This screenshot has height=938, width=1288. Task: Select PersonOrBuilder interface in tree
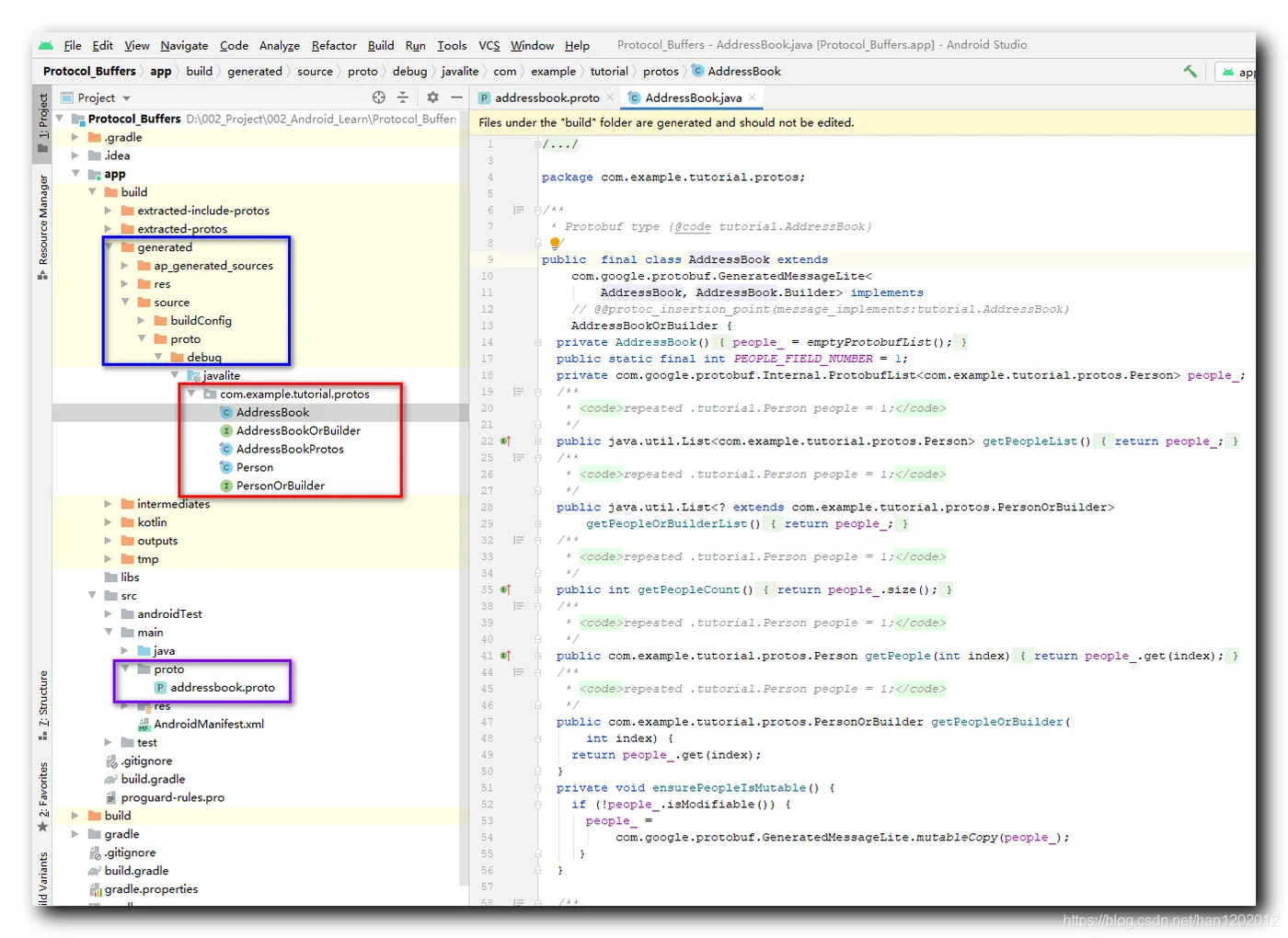281,486
